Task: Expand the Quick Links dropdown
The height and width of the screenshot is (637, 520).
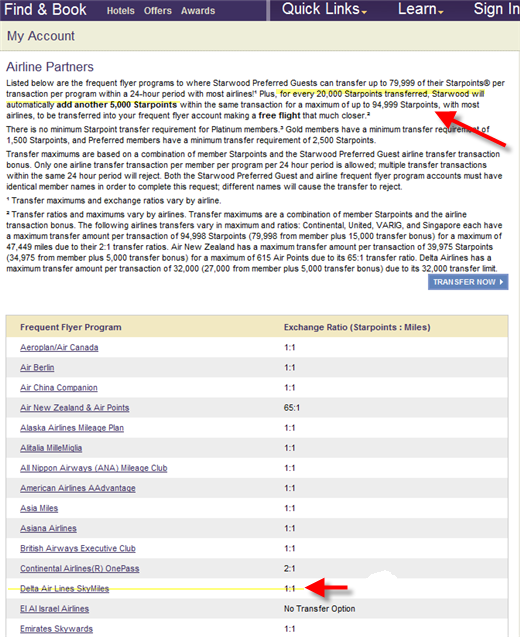Action: point(324,9)
